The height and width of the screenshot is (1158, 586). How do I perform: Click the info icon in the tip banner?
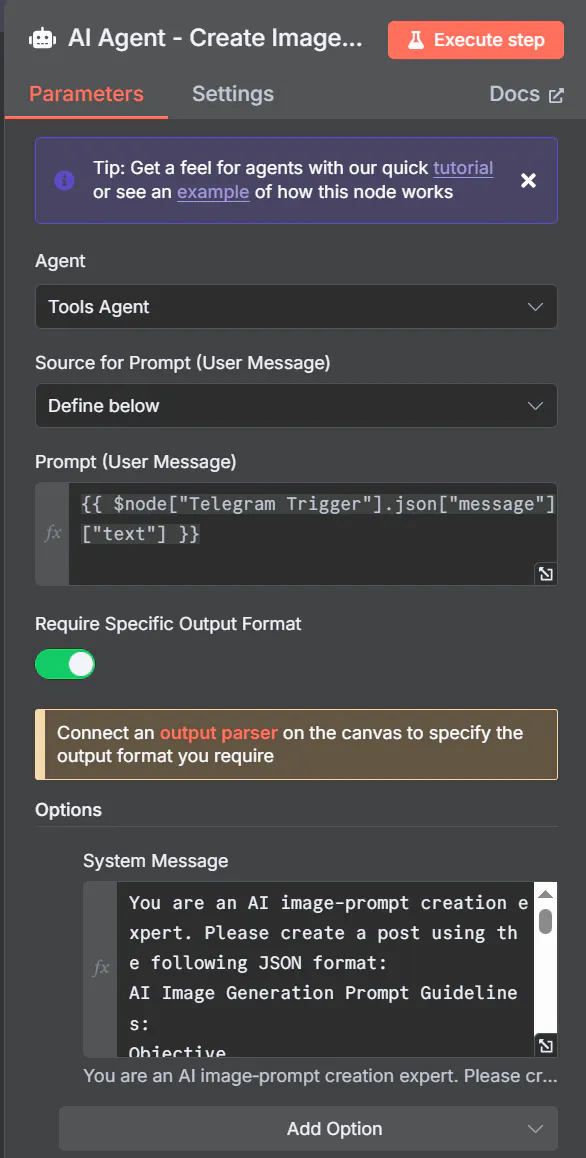click(x=64, y=180)
